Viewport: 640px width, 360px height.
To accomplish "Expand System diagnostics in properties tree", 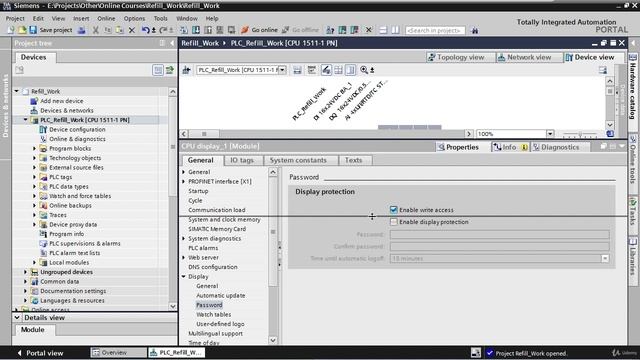I will tap(184, 238).
